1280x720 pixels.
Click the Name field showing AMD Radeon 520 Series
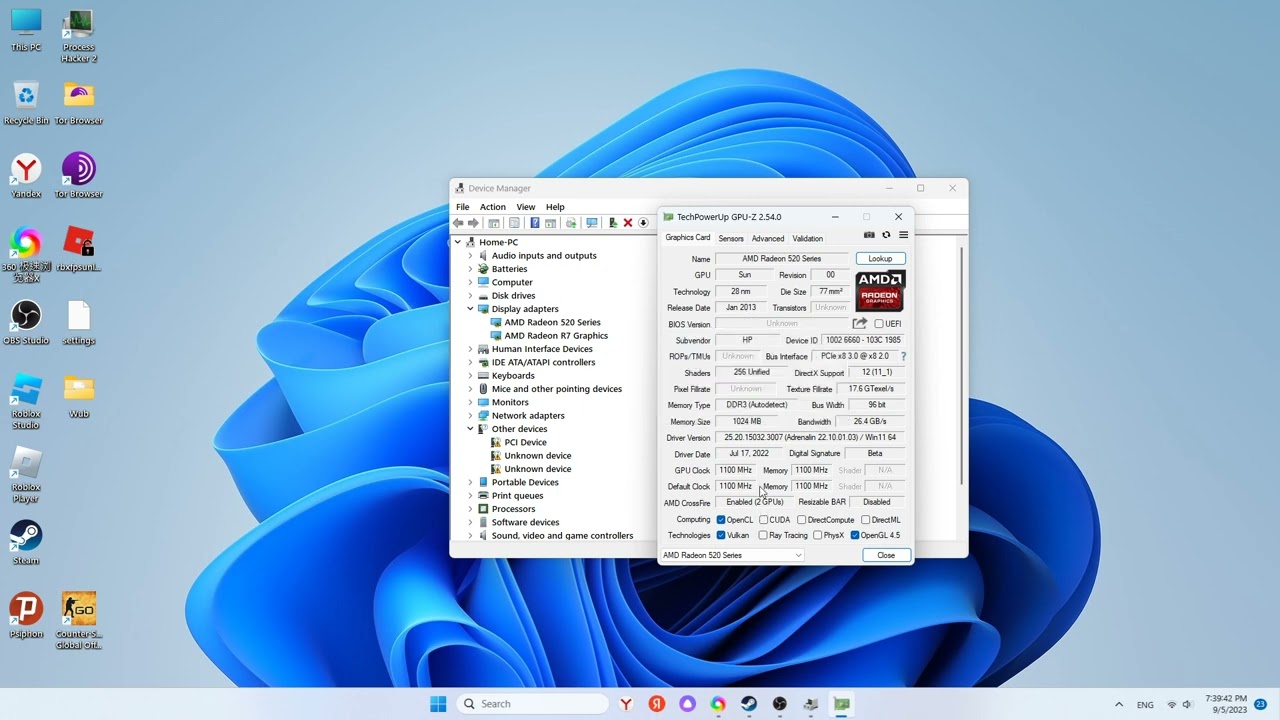pyautogui.click(x=783, y=259)
